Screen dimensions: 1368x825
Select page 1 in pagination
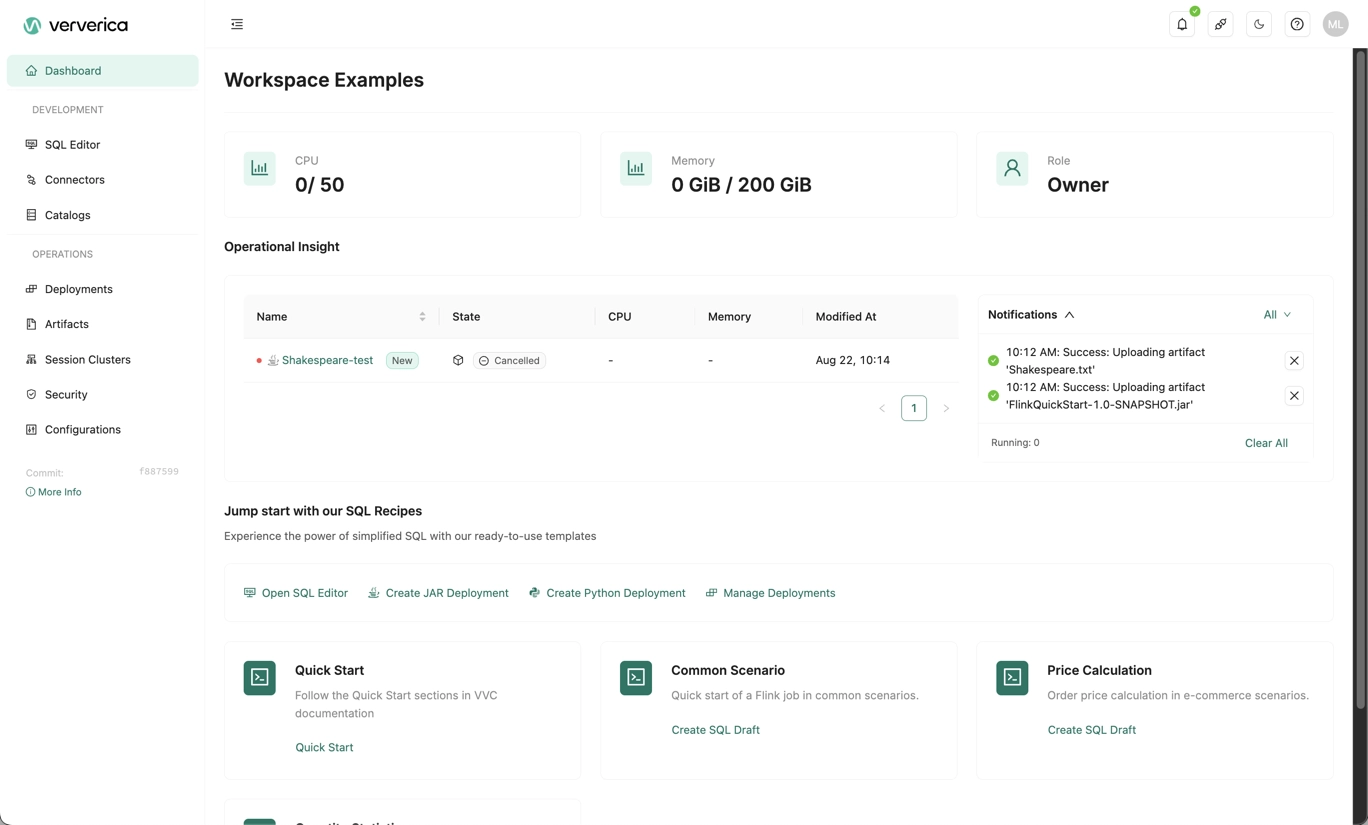pyautogui.click(x=914, y=408)
